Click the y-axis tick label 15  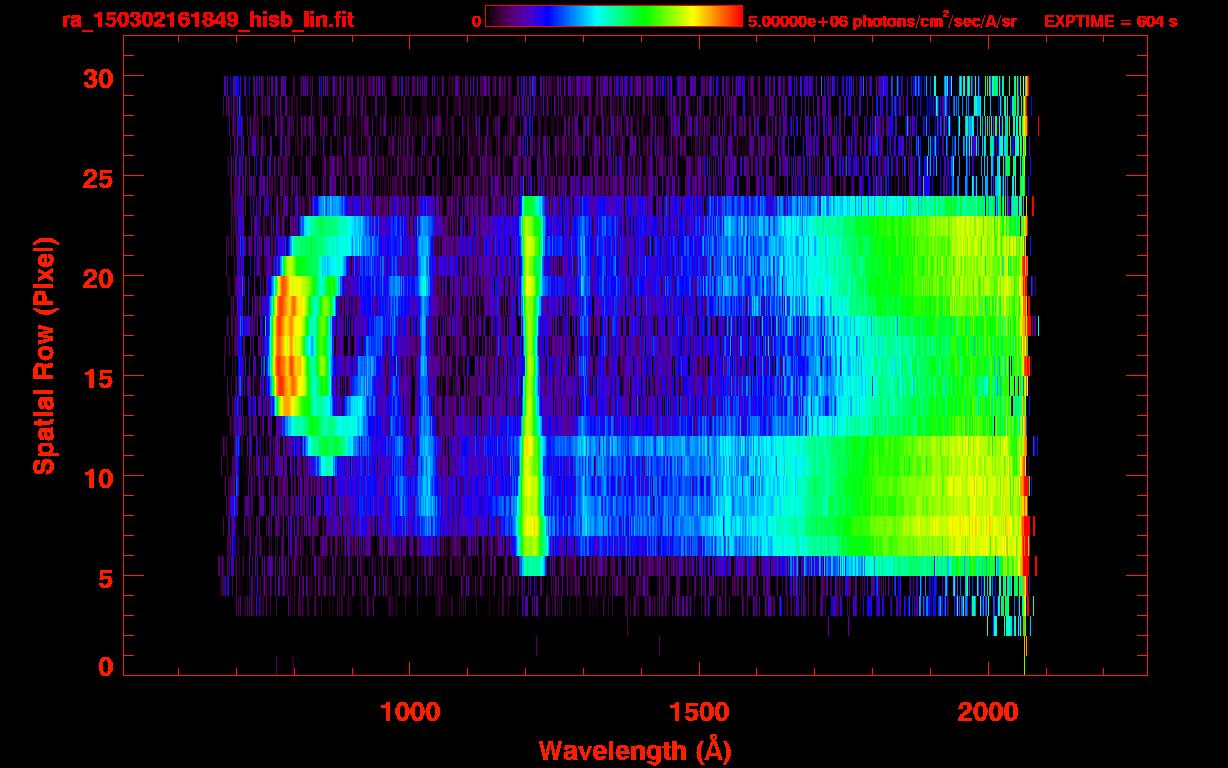click(97, 377)
